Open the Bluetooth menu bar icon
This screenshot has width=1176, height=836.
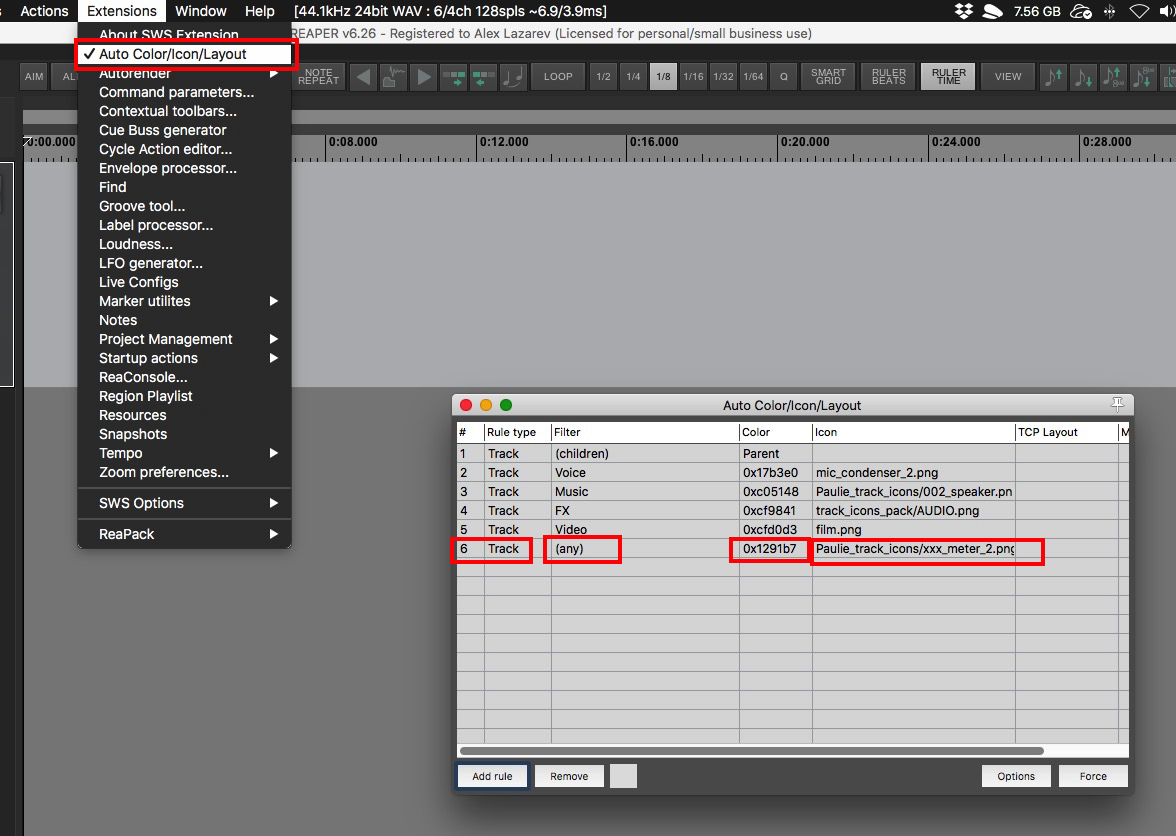pos(1110,11)
